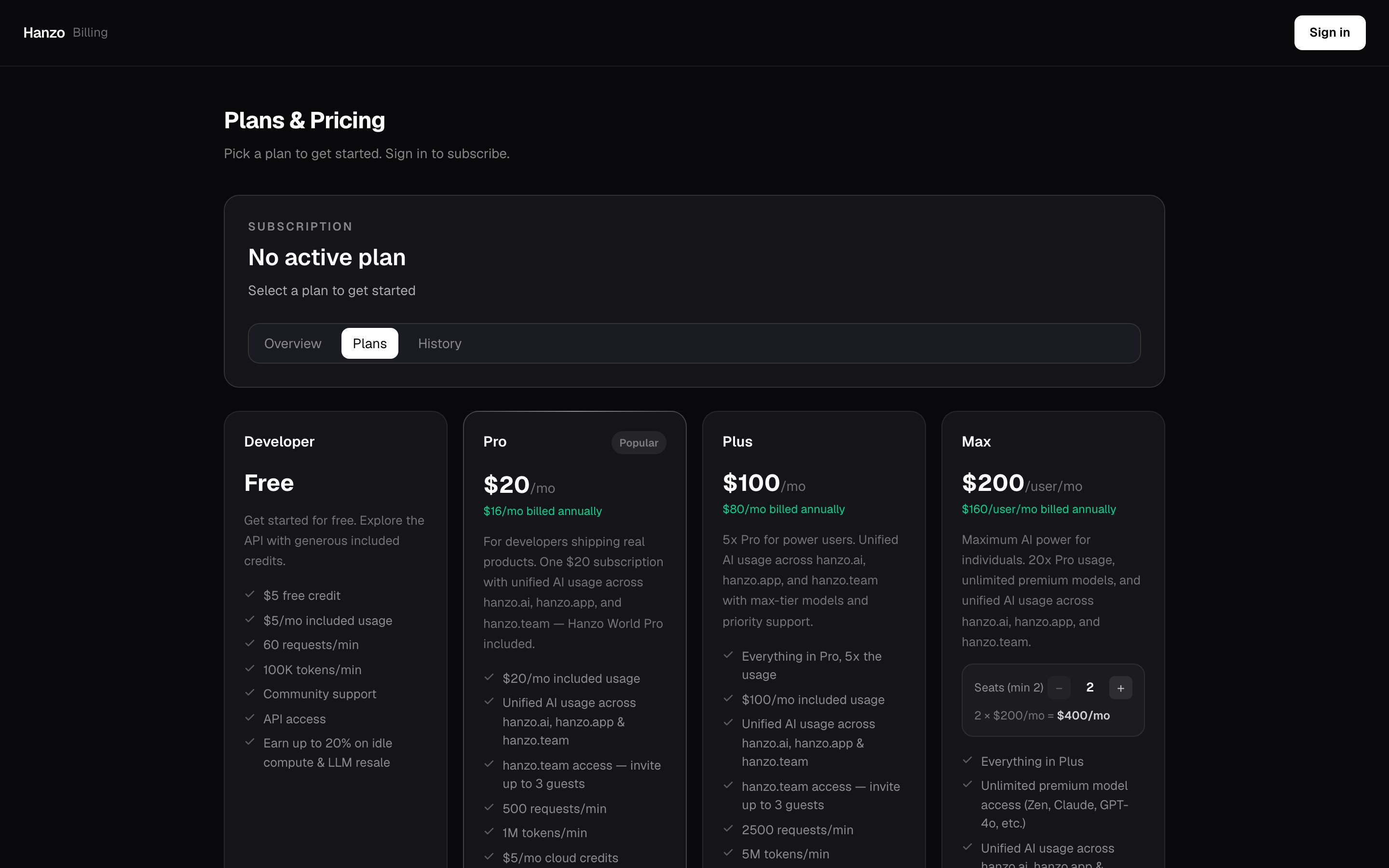This screenshot has height=868, width=1389.
Task: Click "5M tokens/min" feature text
Action: point(785,854)
